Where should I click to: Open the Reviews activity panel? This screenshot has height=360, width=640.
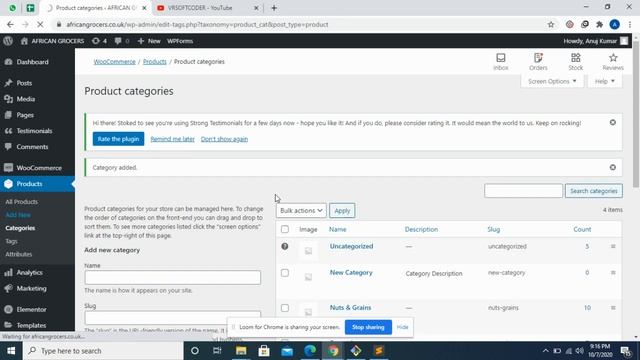613,62
